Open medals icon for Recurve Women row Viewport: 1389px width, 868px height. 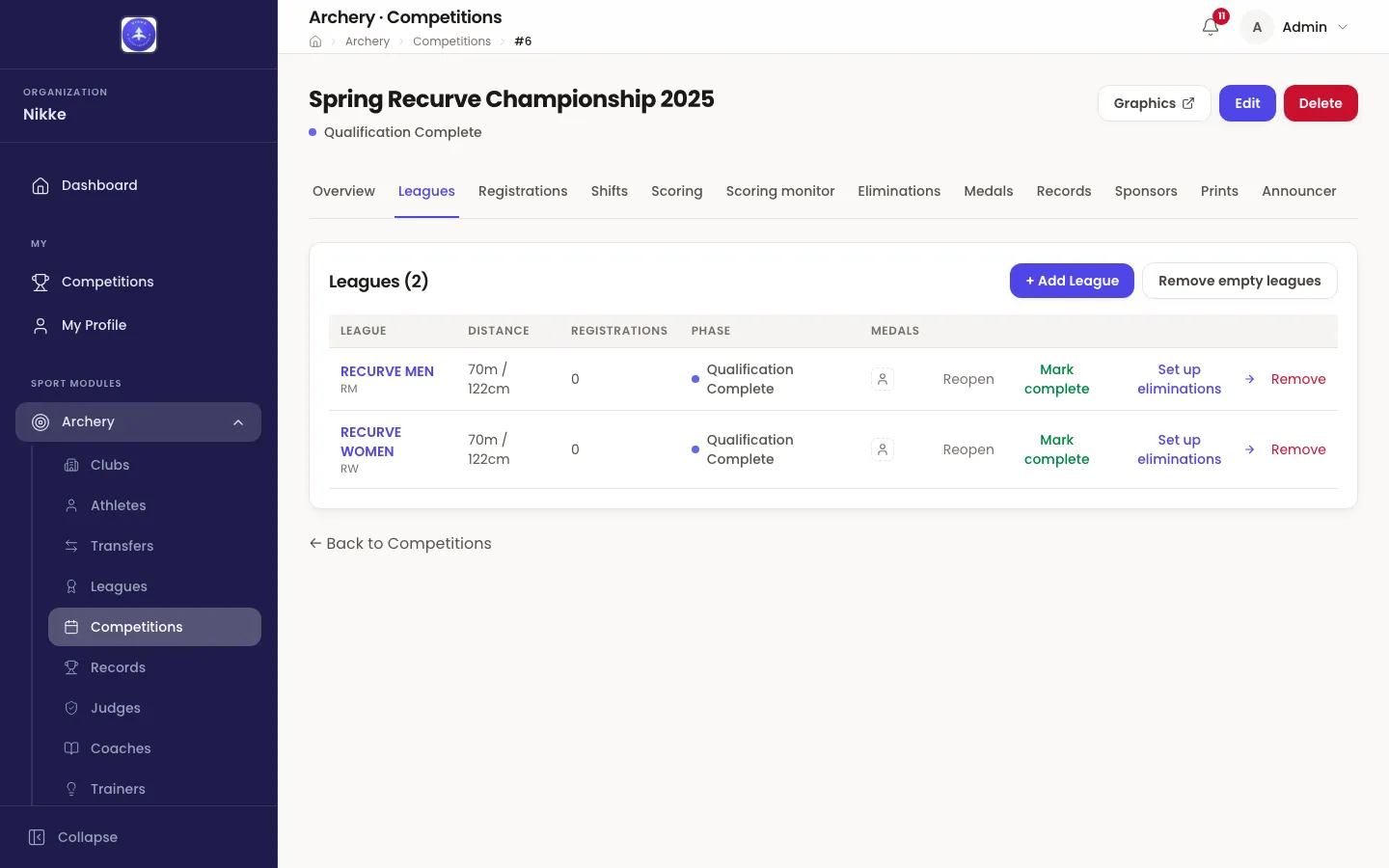click(883, 449)
